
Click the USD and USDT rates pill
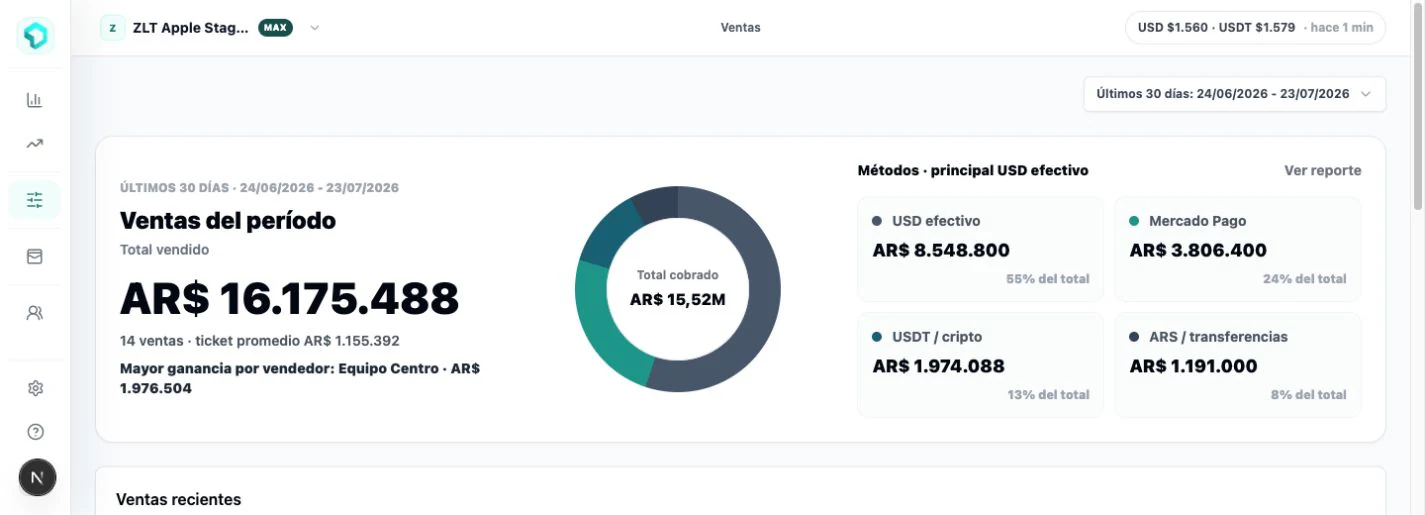coord(1255,28)
